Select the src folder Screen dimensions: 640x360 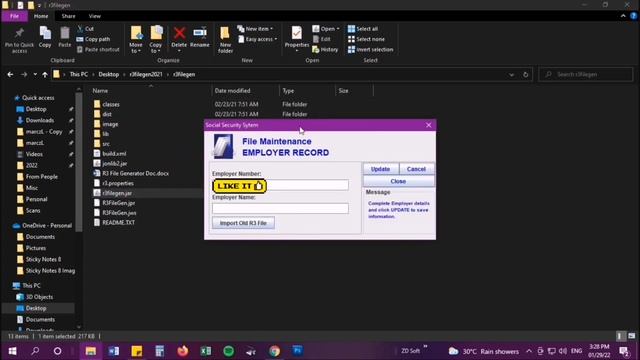click(106, 144)
